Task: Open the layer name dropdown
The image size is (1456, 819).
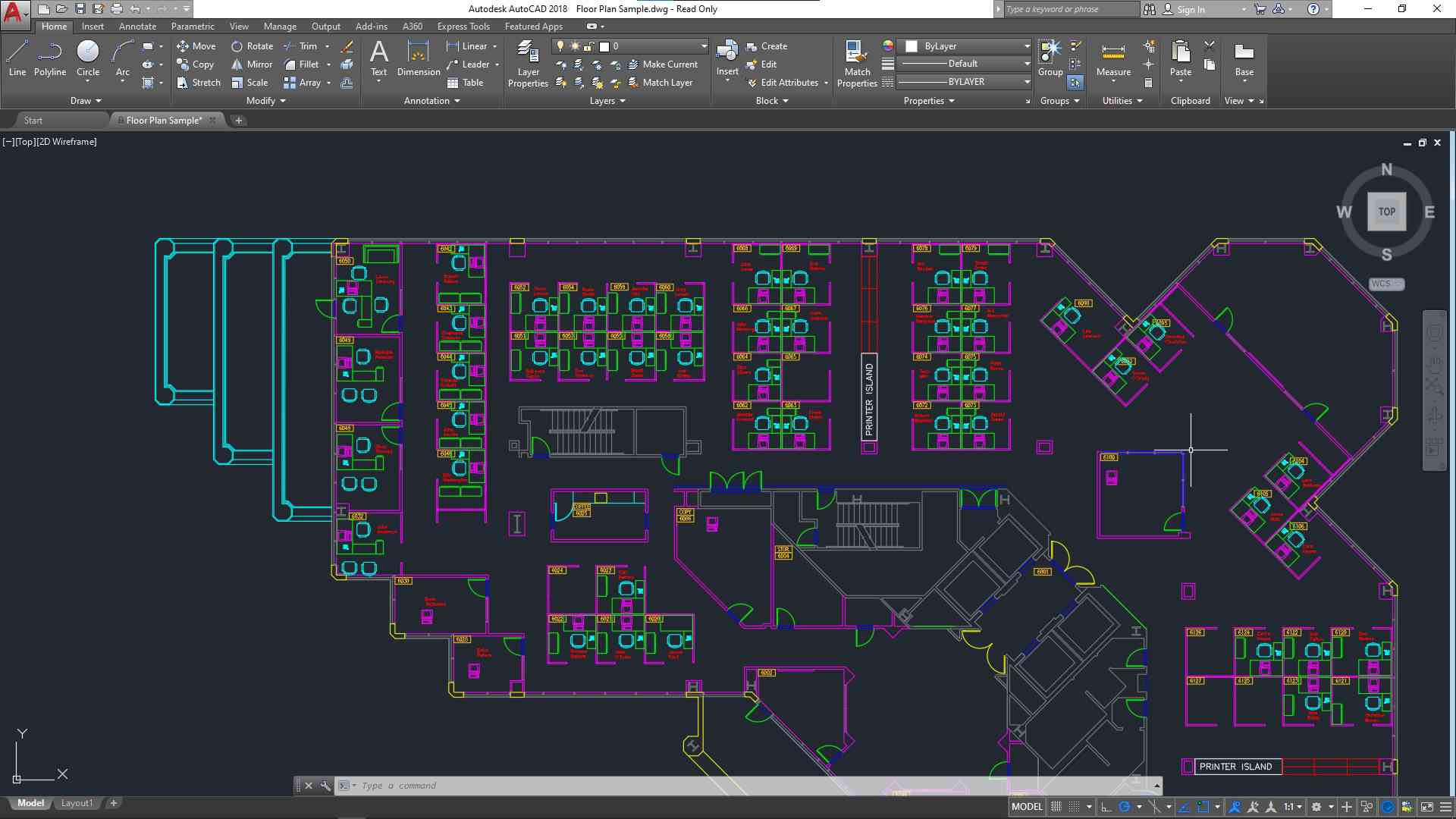Action: click(703, 46)
